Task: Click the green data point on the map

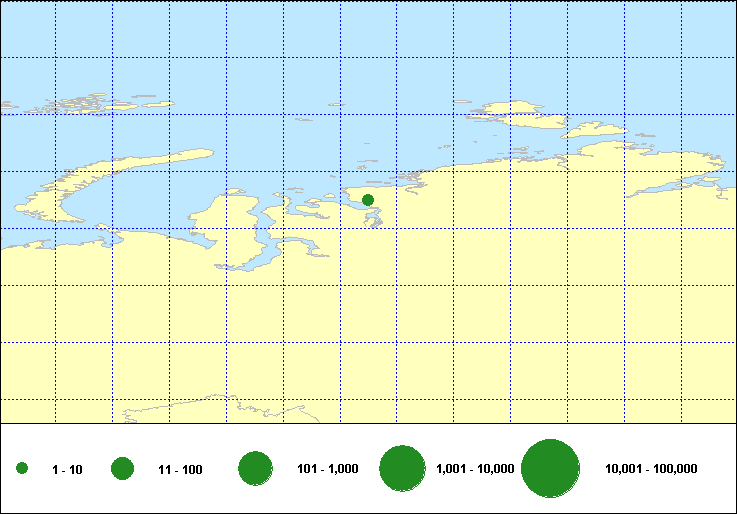Action: [x=368, y=200]
